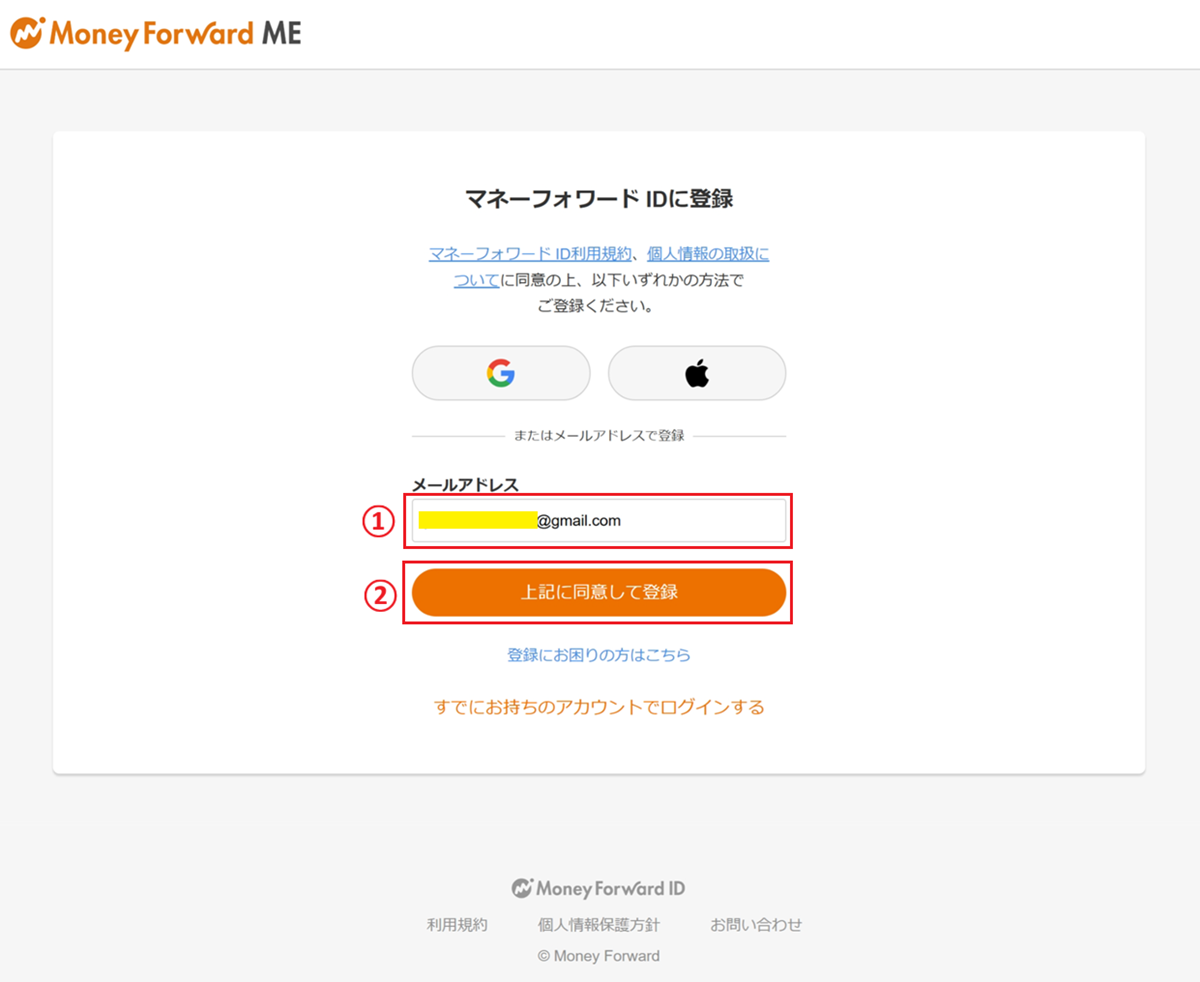This screenshot has height=982, width=1200.
Task: Focus the メールアドレス email input field
Action: [x=660, y=521]
